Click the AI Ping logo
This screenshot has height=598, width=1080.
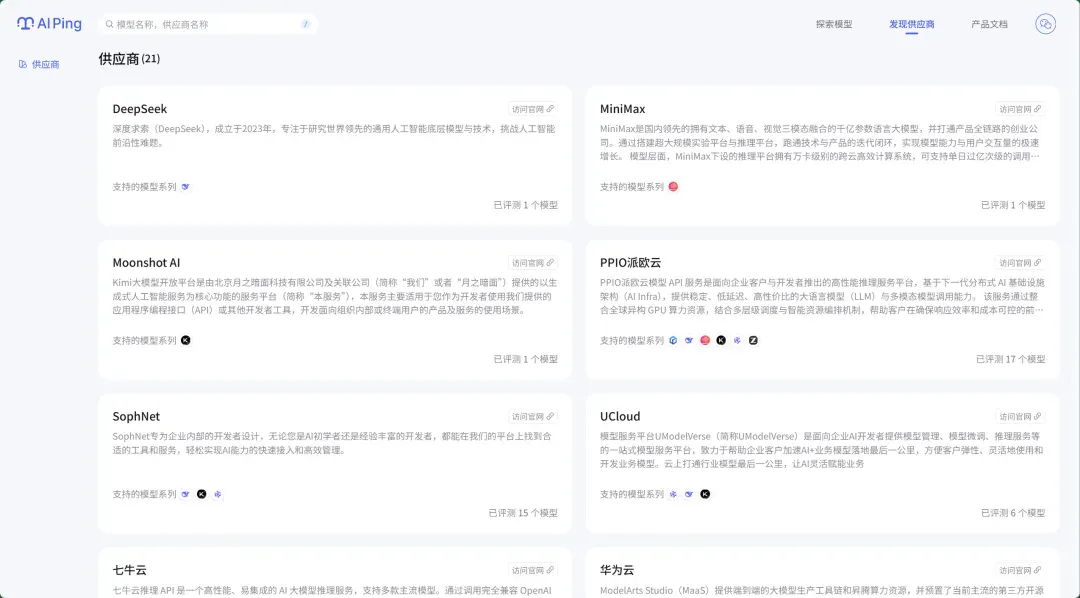tap(50, 23)
